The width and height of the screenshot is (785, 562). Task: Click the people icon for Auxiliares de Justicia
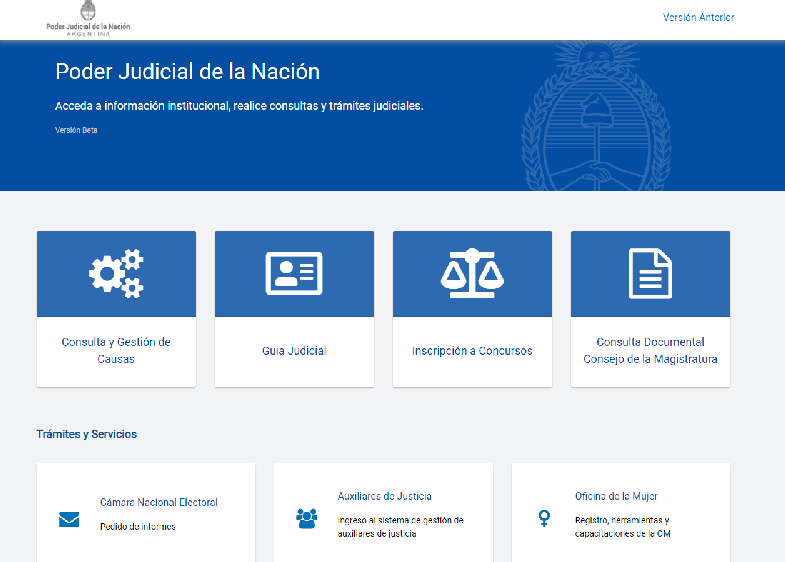[306, 518]
